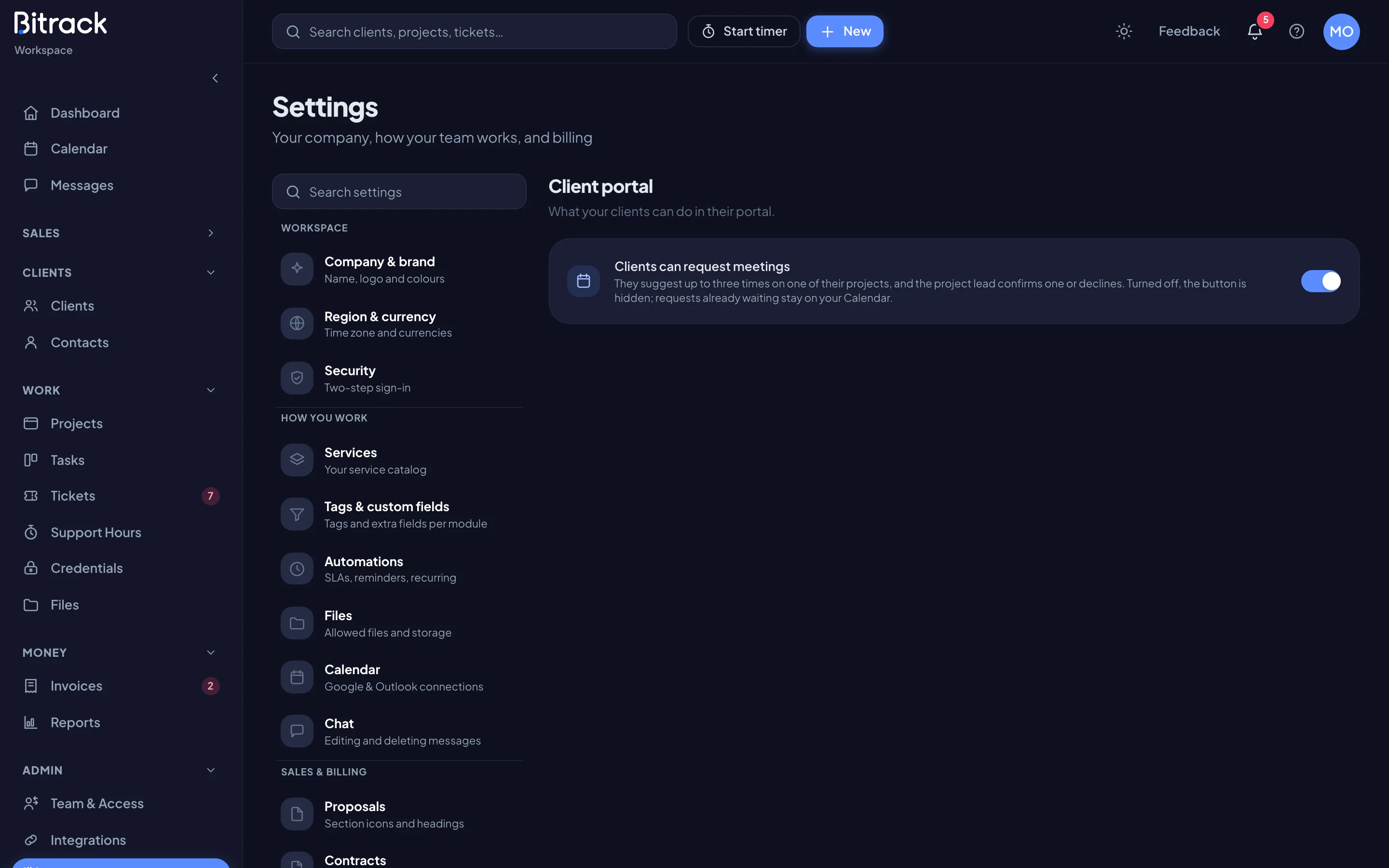
Task: Go to Projects in the sidebar
Action: point(121,424)
